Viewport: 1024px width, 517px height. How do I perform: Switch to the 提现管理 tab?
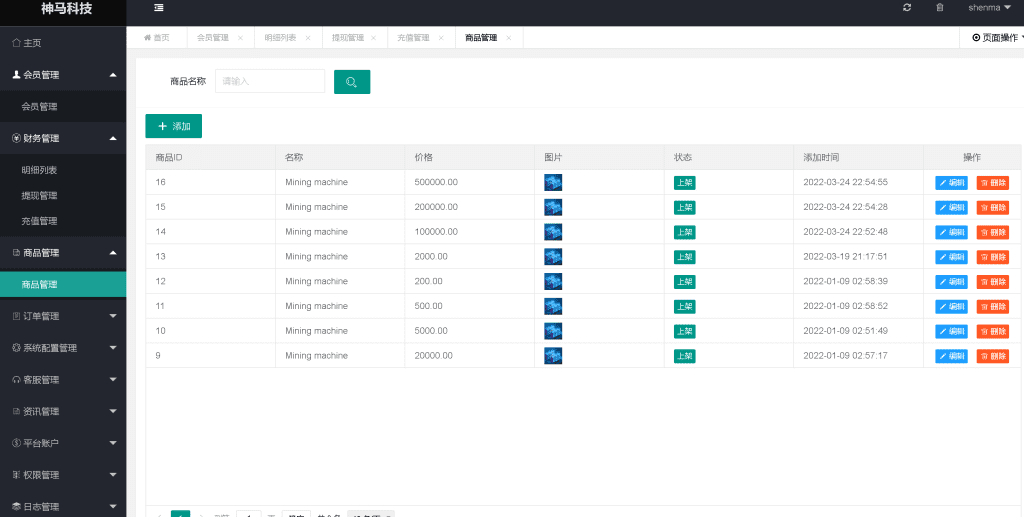pyautogui.click(x=348, y=38)
